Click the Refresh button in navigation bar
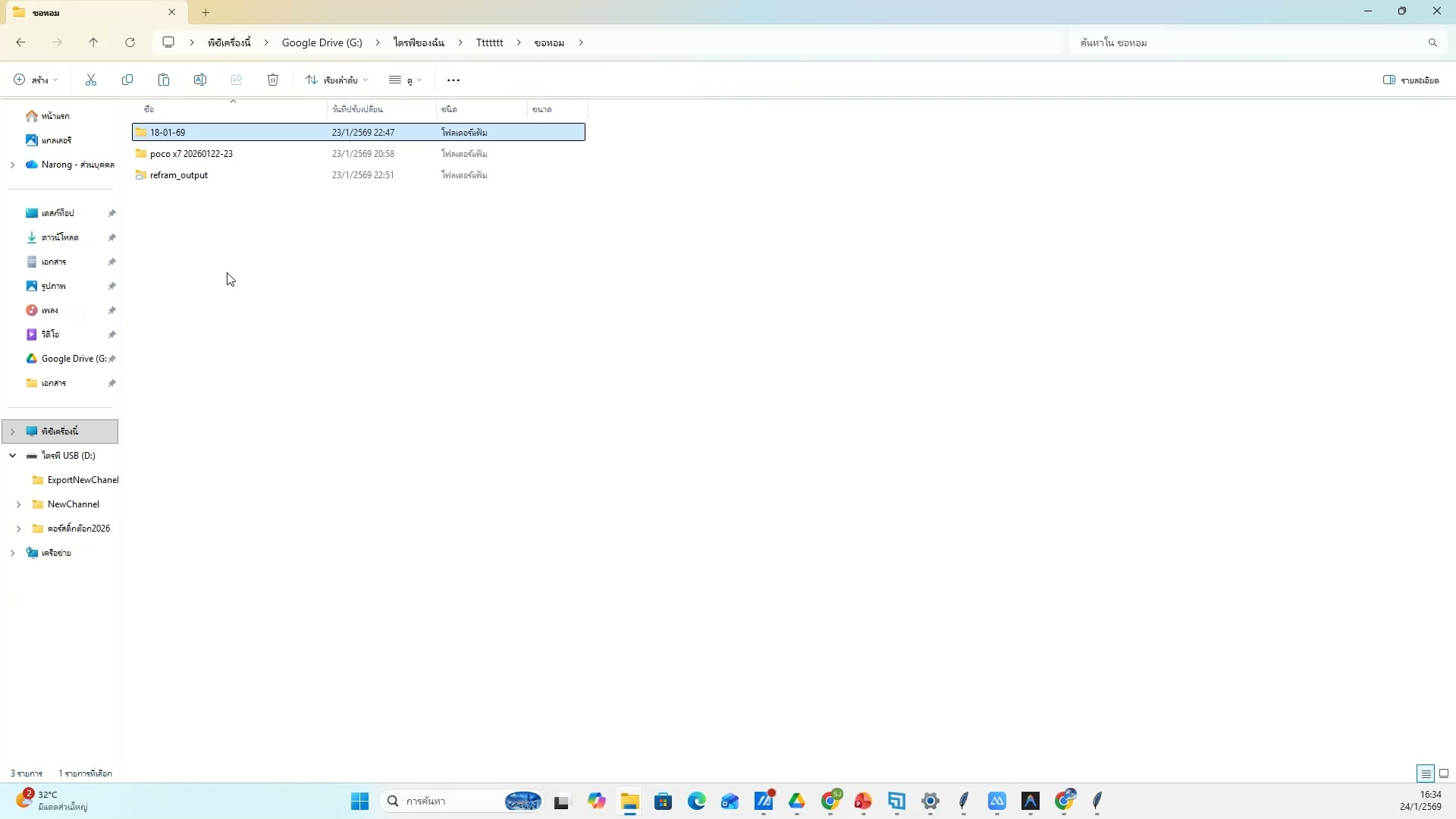This screenshot has height=819, width=1456. [130, 42]
